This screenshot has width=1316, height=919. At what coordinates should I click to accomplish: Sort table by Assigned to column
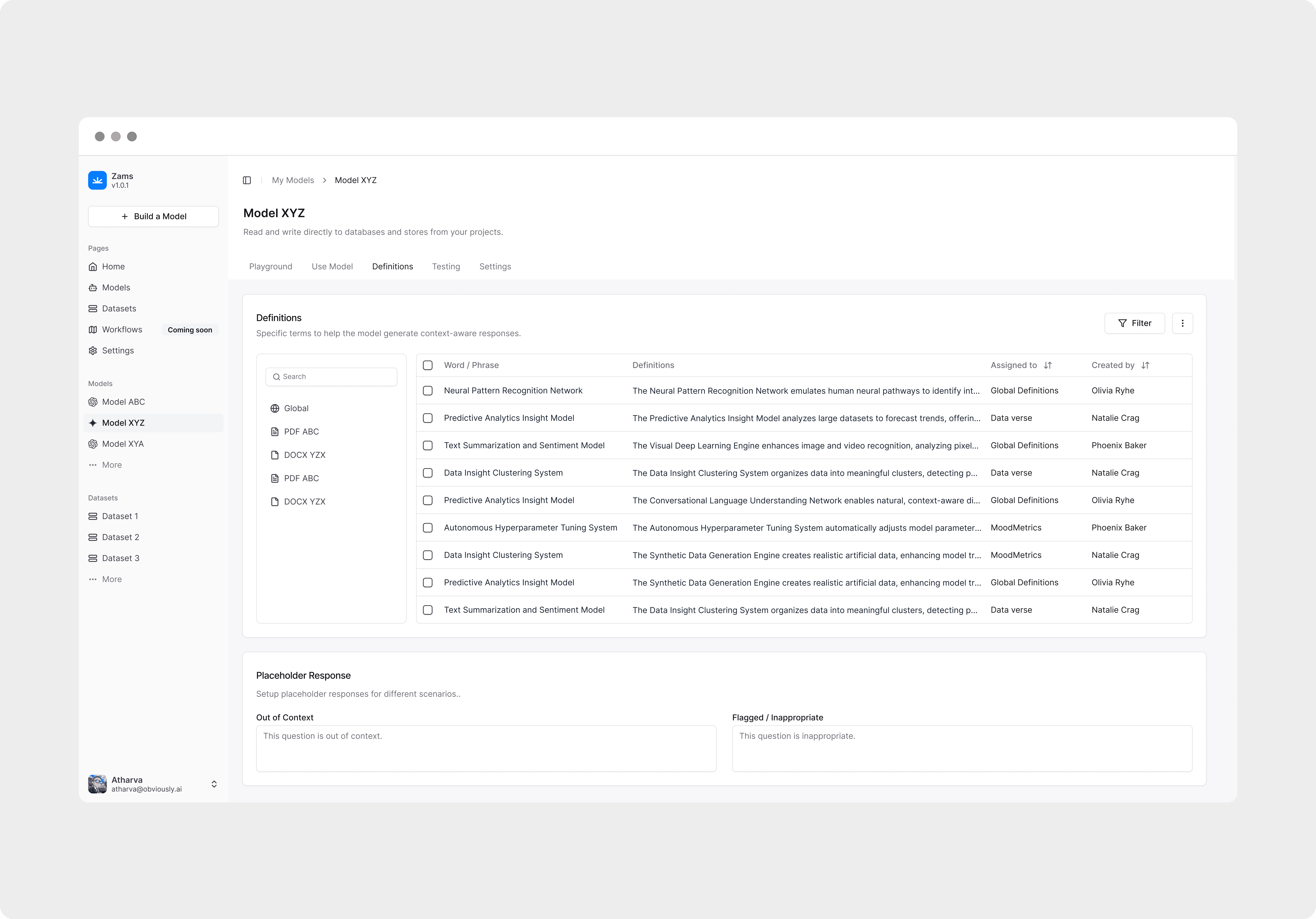(x=1048, y=365)
